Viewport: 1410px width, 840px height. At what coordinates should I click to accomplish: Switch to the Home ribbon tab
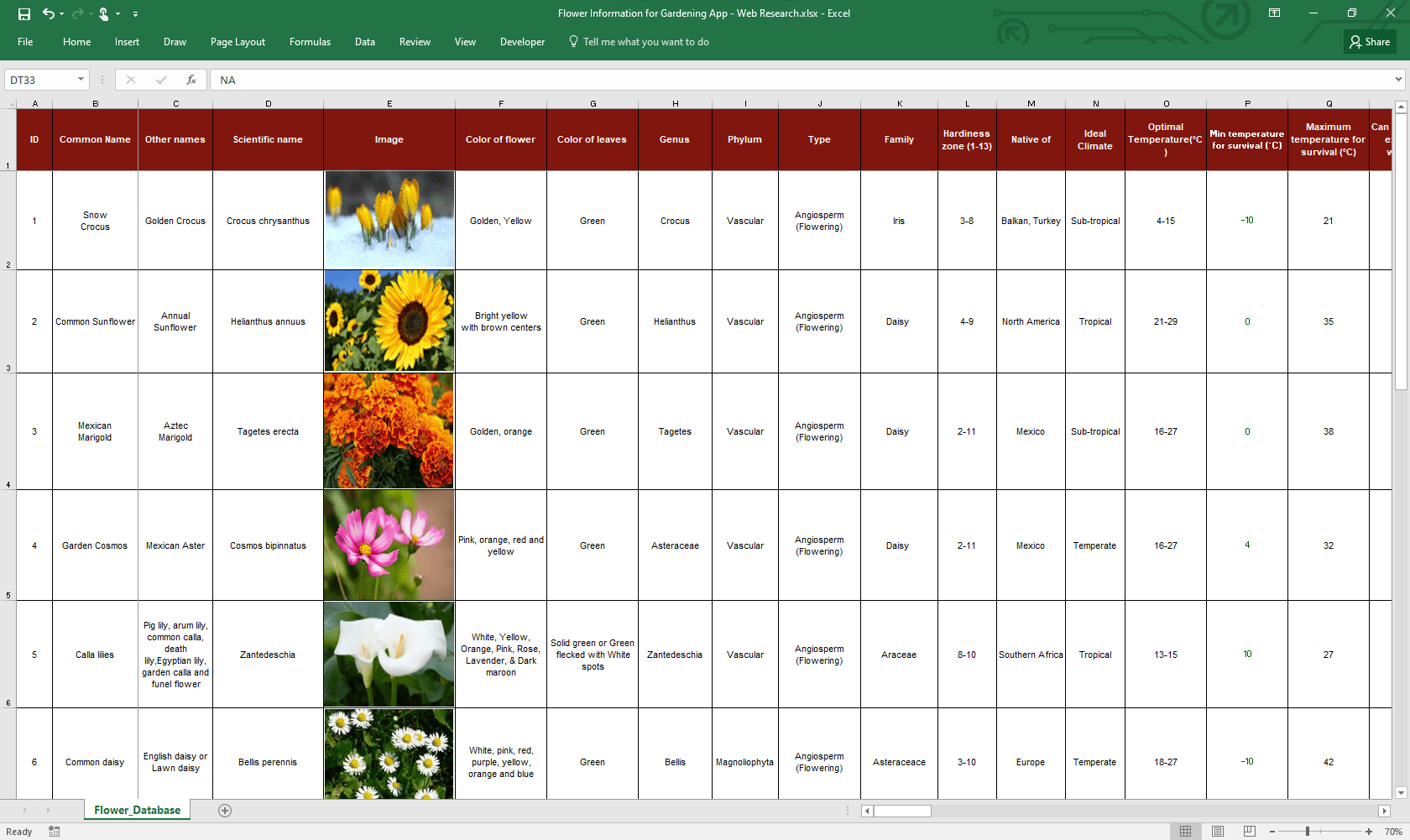pyautogui.click(x=76, y=42)
